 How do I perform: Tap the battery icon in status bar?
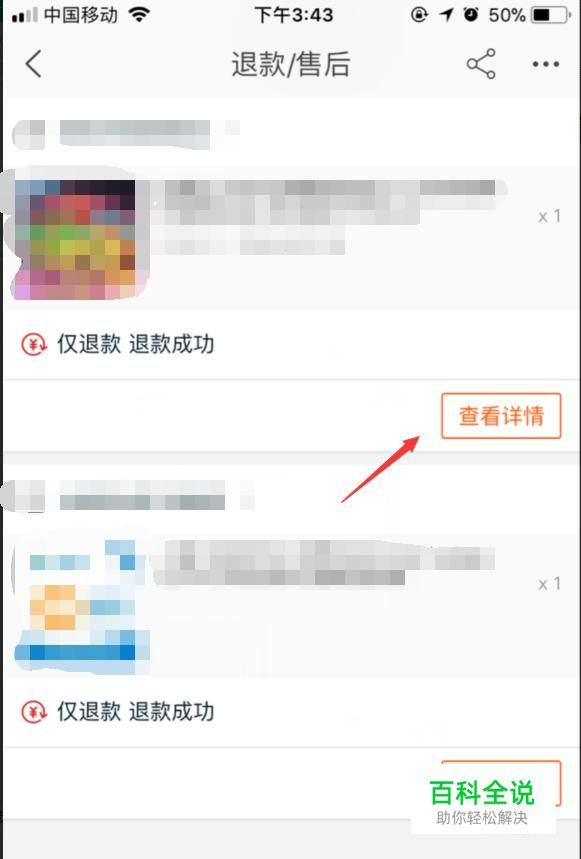click(x=551, y=15)
